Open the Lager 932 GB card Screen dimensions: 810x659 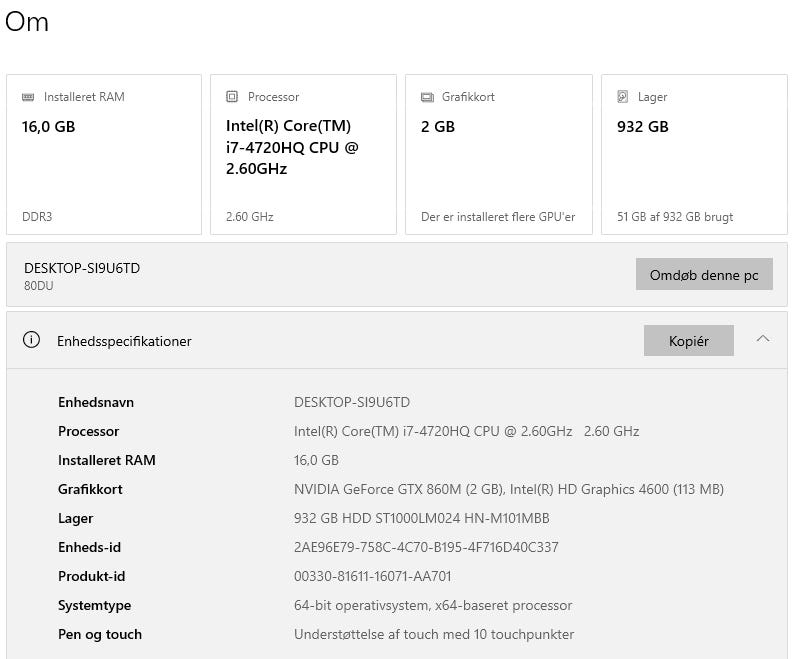pos(694,155)
